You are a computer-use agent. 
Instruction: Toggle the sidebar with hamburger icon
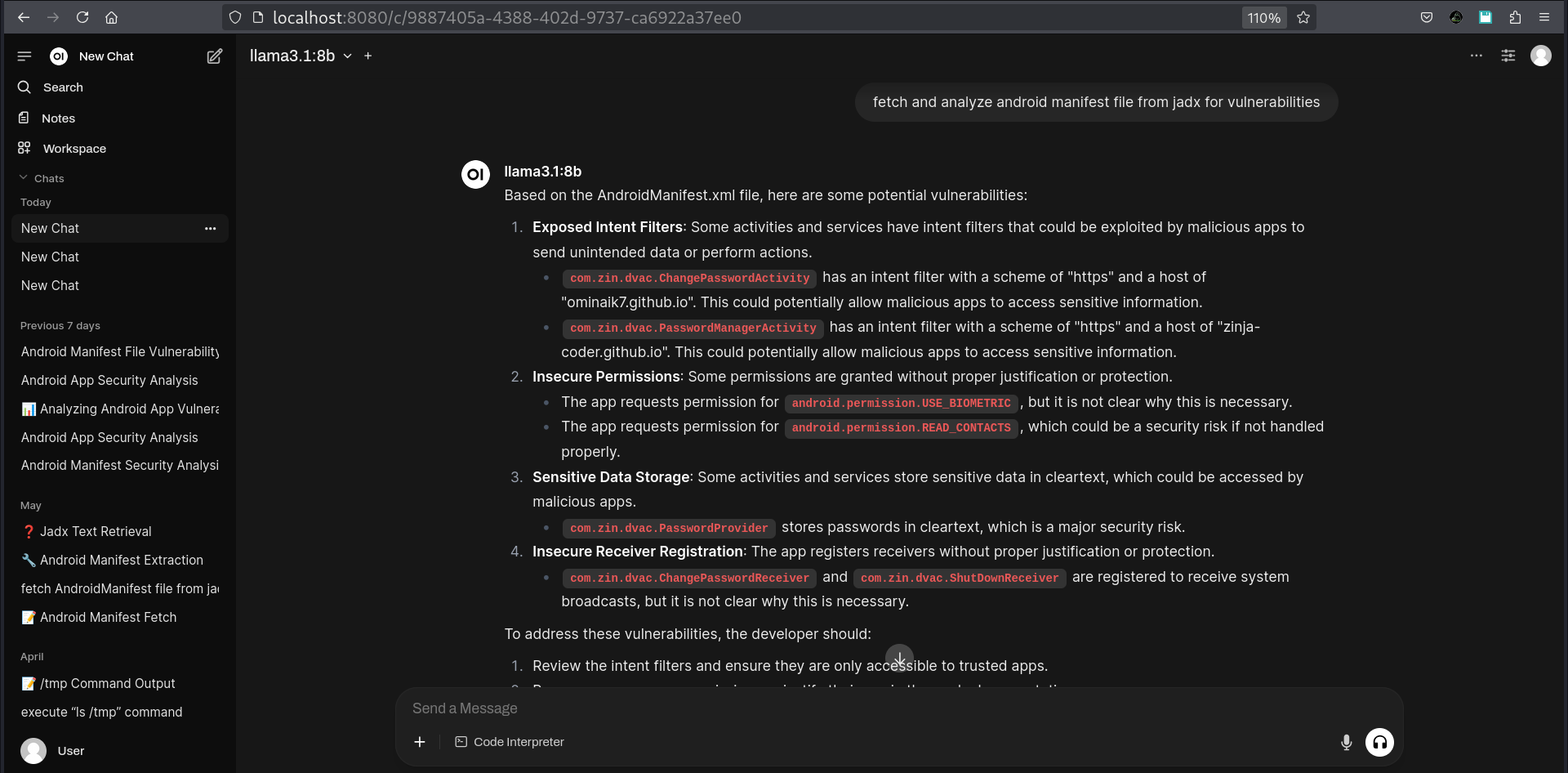pyautogui.click(x=24, y=56)
